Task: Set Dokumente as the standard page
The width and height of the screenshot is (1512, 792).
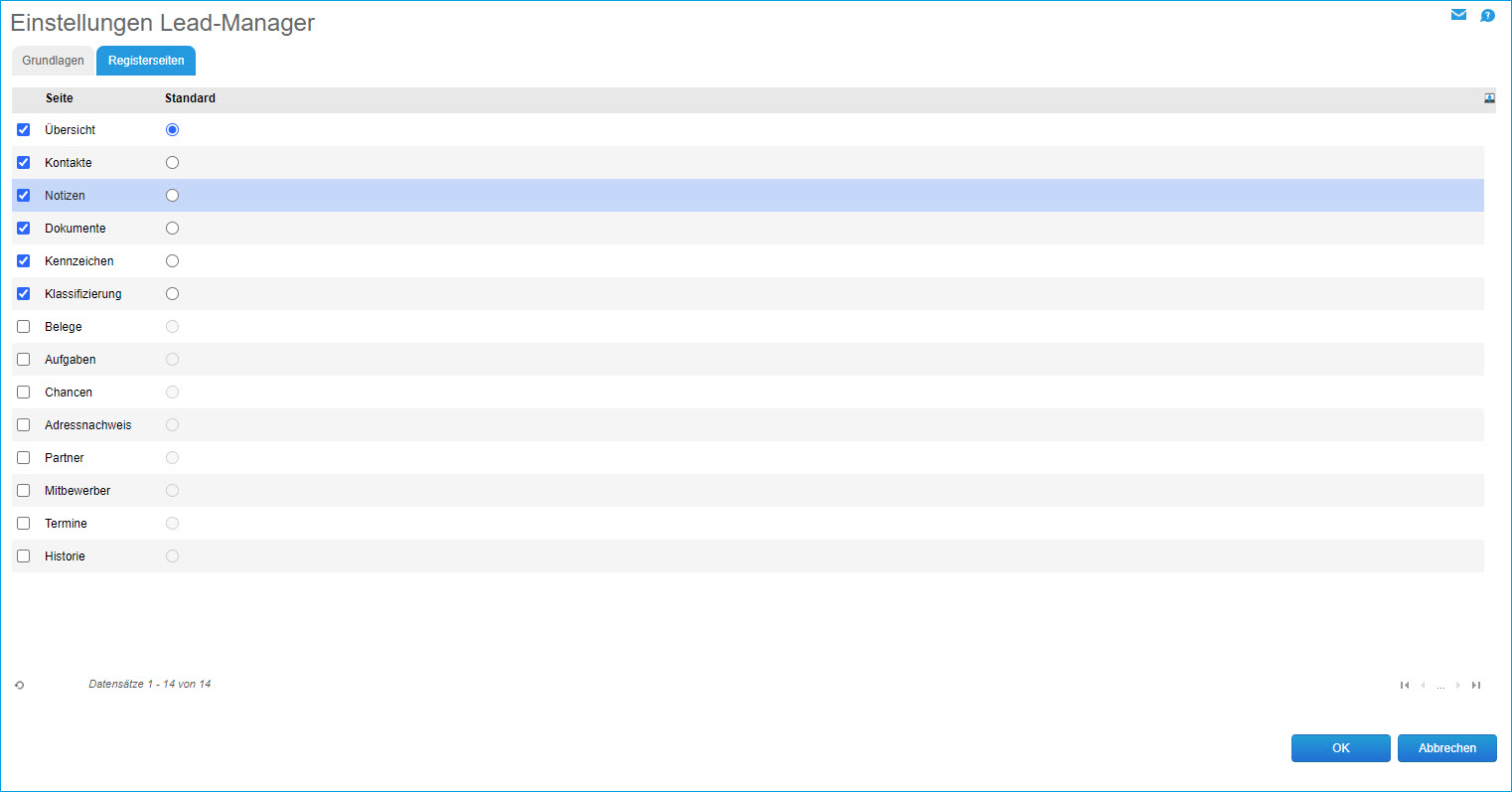Action: point(172,229)
